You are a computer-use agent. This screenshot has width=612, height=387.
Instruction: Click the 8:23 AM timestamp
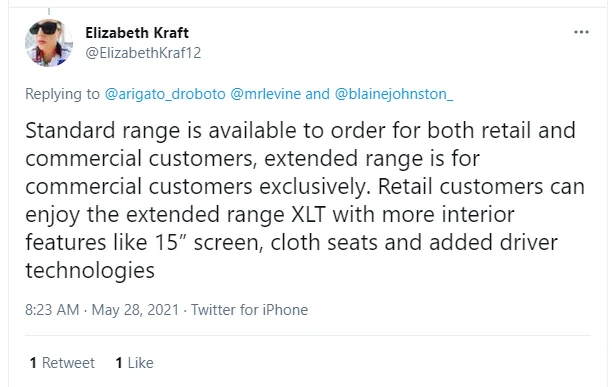pos(52,310)
